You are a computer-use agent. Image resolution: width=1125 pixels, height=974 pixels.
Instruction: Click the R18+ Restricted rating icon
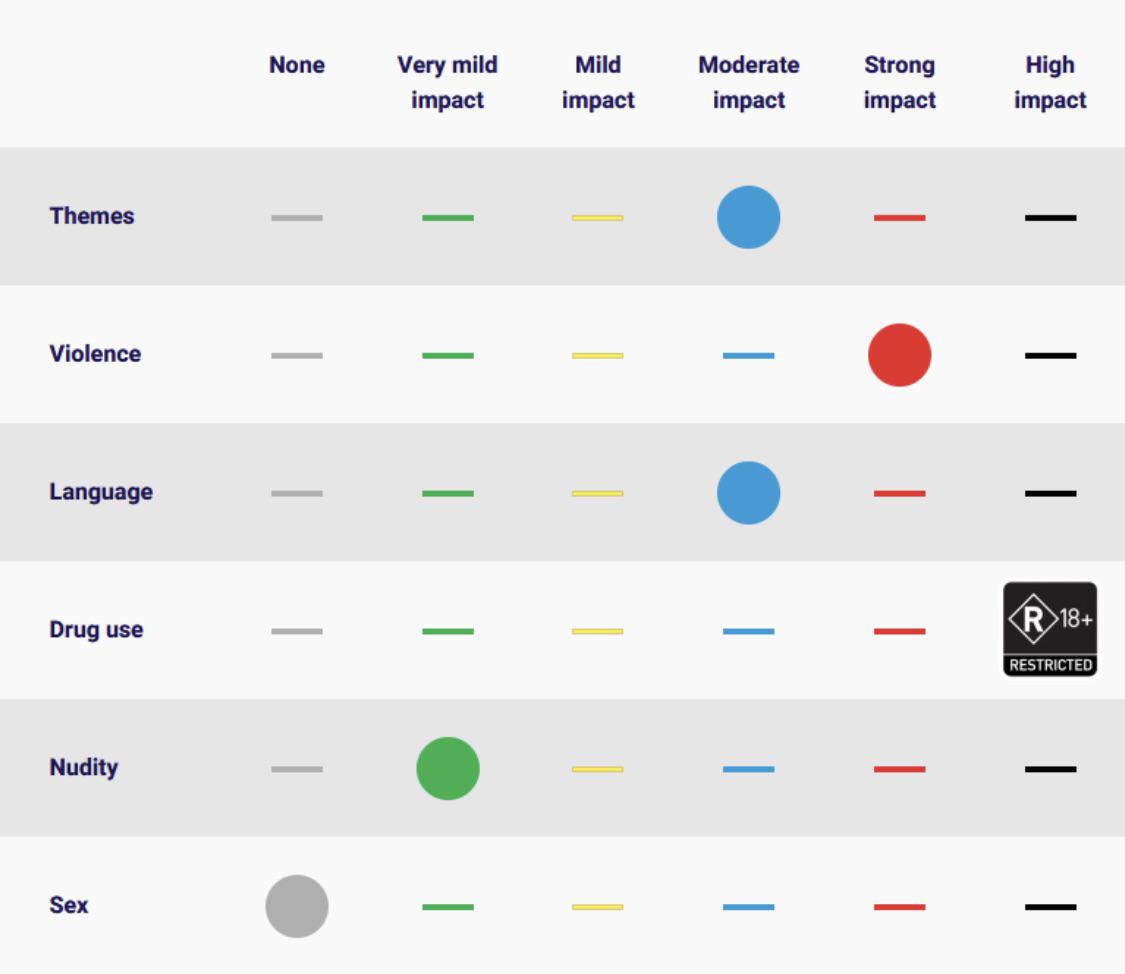click(x=1050, y=629)
